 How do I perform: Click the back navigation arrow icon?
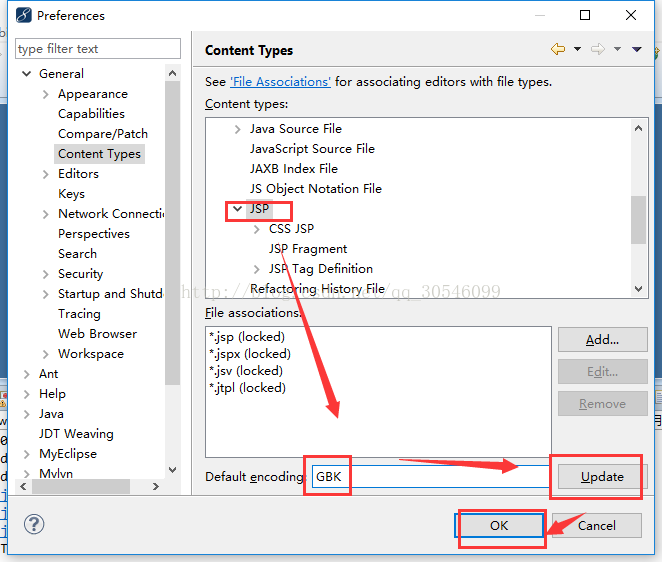click(x=558, y=49)
